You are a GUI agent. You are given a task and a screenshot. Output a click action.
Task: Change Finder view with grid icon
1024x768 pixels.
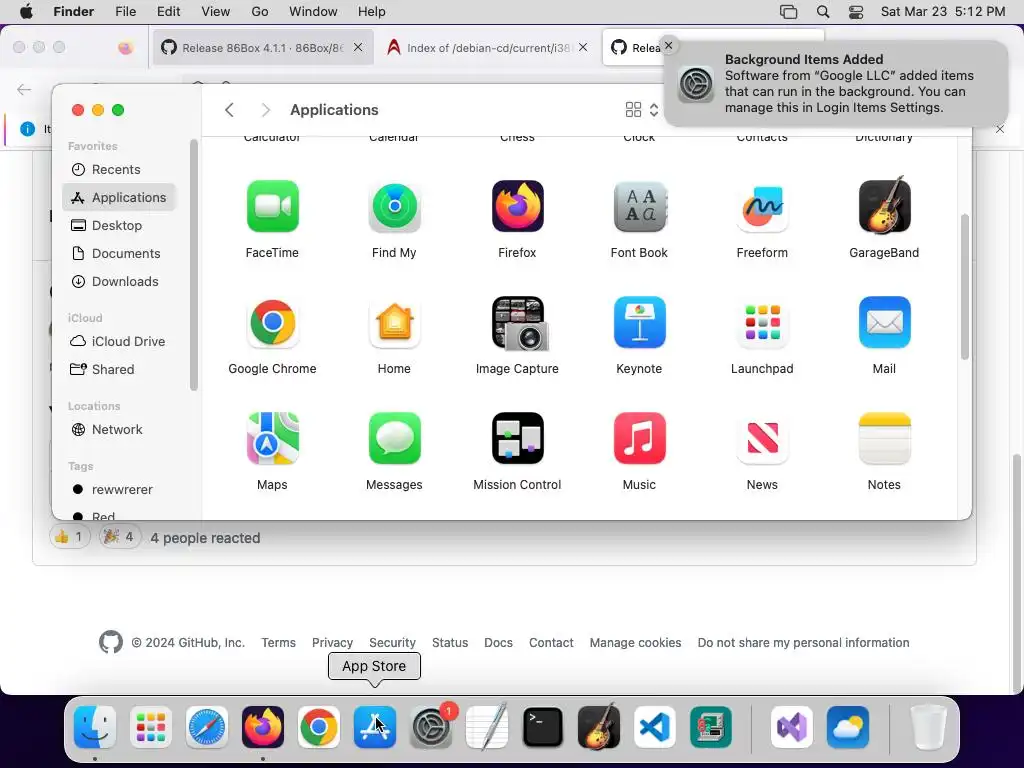click(x=633, y=110)
